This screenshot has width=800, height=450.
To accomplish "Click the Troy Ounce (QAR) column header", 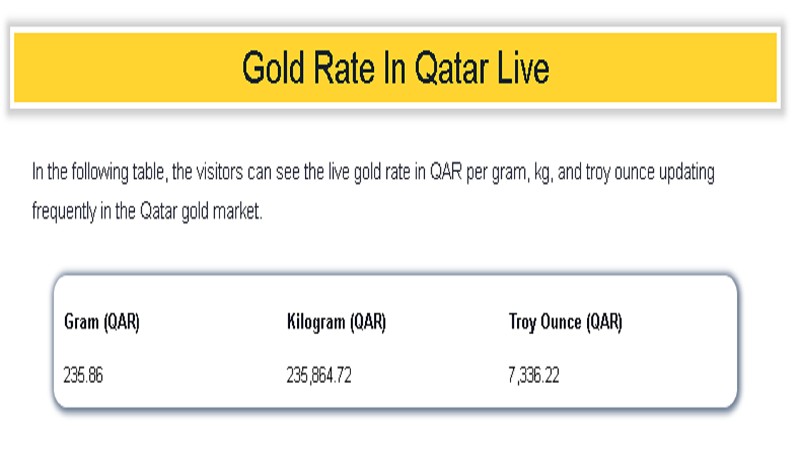I will [x=565, y=323].
